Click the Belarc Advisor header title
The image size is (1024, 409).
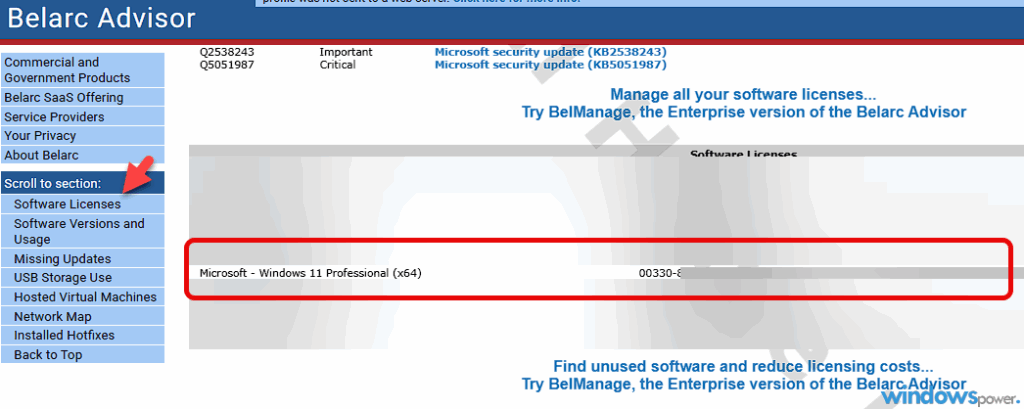tap(101, 19)
